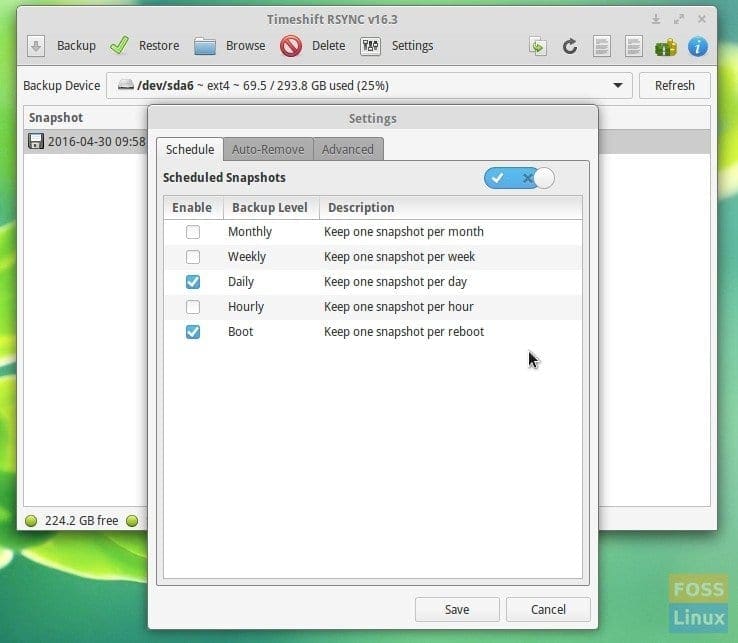Click the Refresh button
The height and width of the screenshot is (643, 738).
[674, 85]
